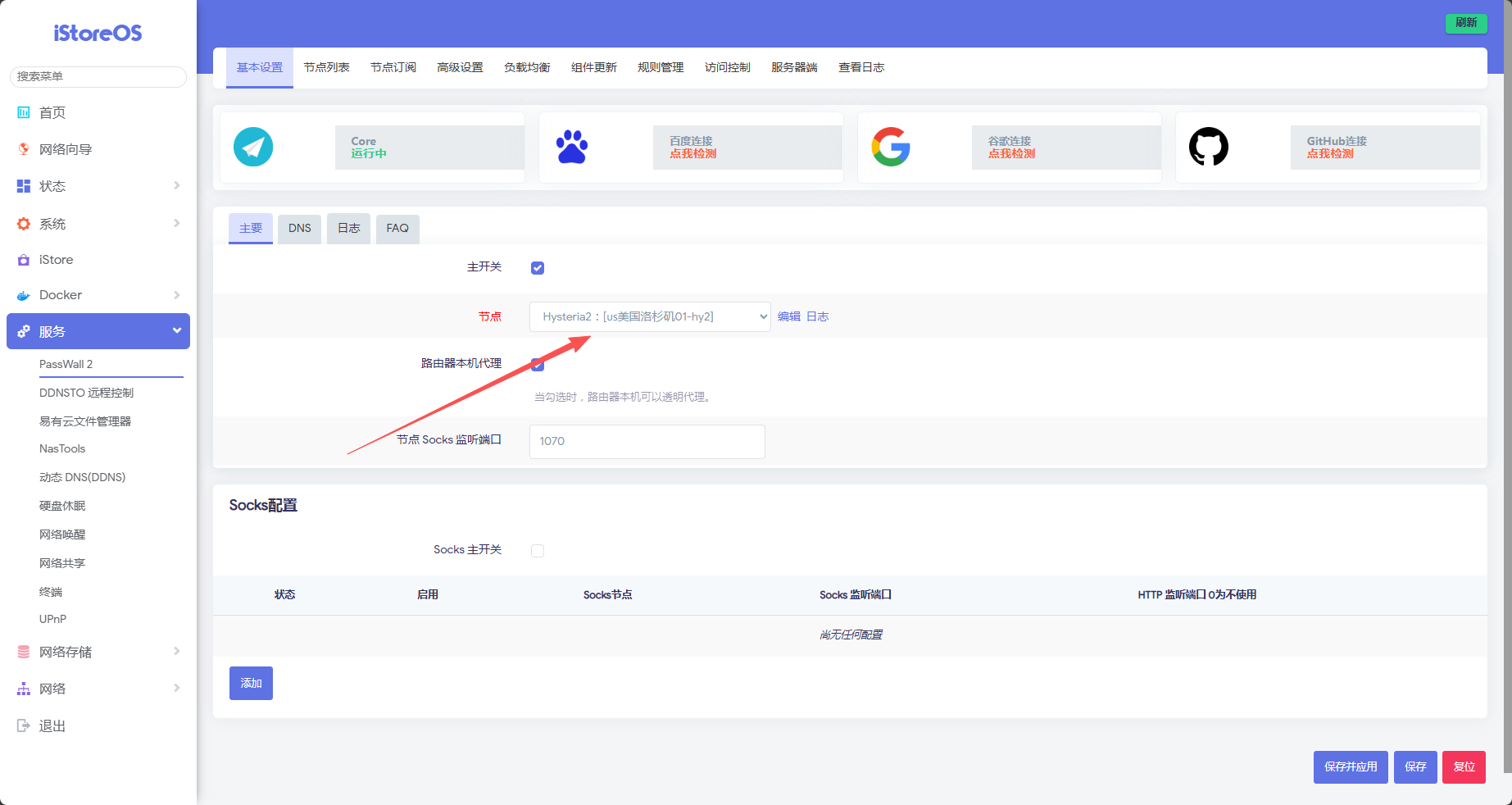1512x805 pixels.
Task: Open 易有云文件管理器 in sidebar
Action: click(x=85, y=421)
